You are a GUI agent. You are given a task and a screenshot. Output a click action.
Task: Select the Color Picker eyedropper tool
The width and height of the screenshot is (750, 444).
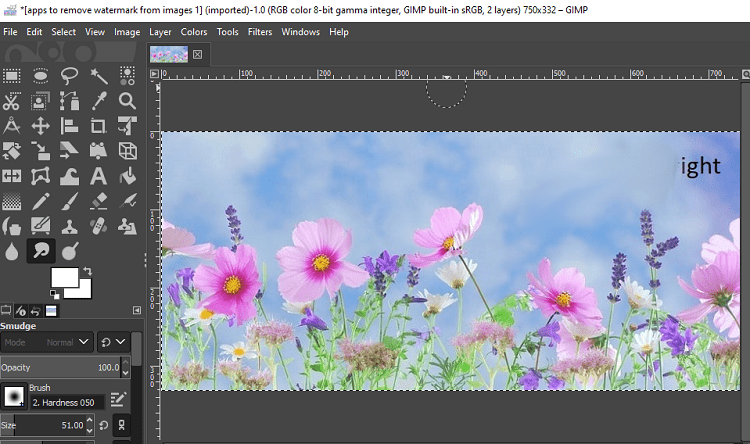99,101
